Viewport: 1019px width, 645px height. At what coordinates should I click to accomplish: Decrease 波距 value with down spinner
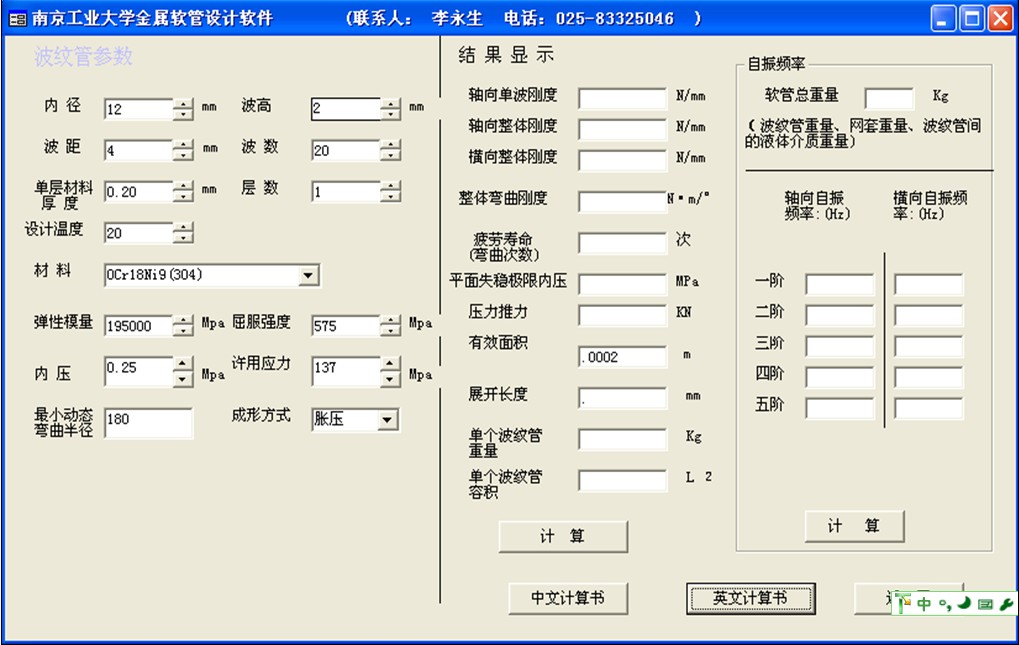tap(184, 157)
